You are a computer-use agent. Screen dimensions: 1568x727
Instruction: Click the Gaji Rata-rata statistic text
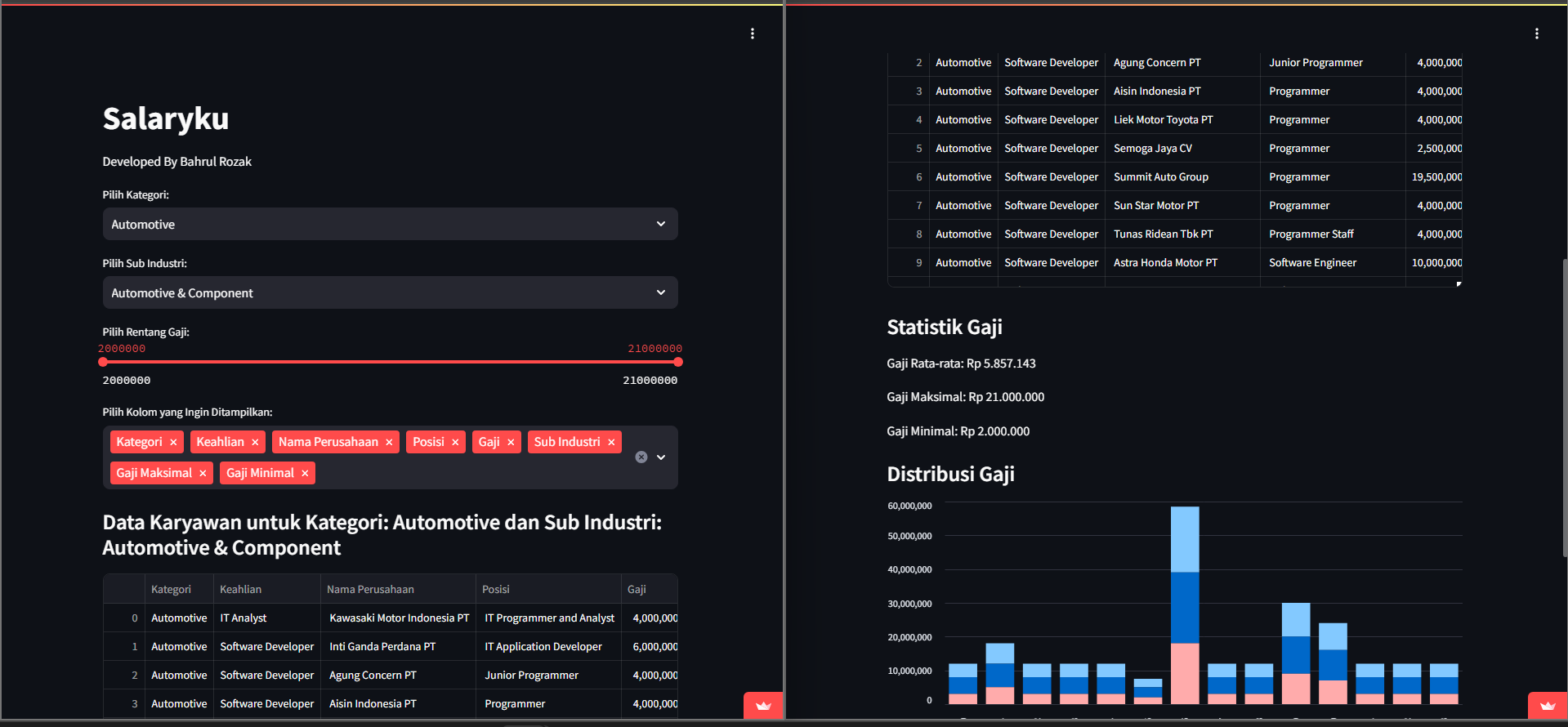(x=961, y=363)
